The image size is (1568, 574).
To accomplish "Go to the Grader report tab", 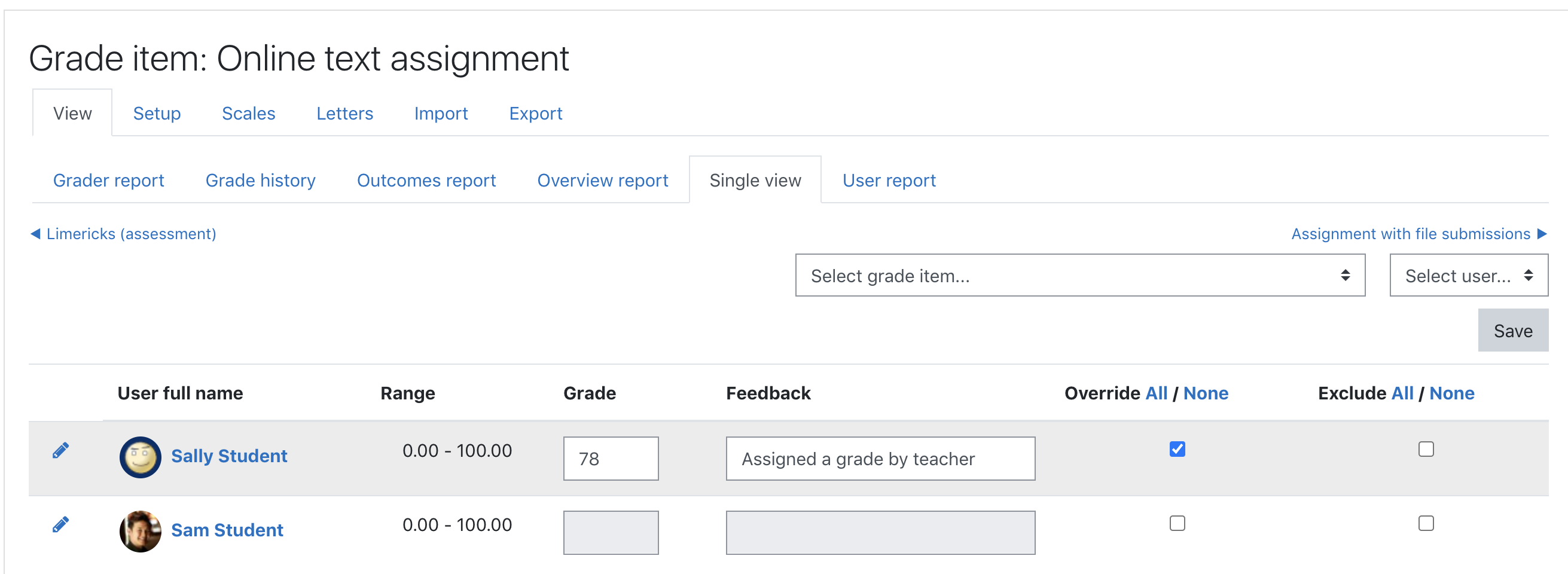I will 108,180.
